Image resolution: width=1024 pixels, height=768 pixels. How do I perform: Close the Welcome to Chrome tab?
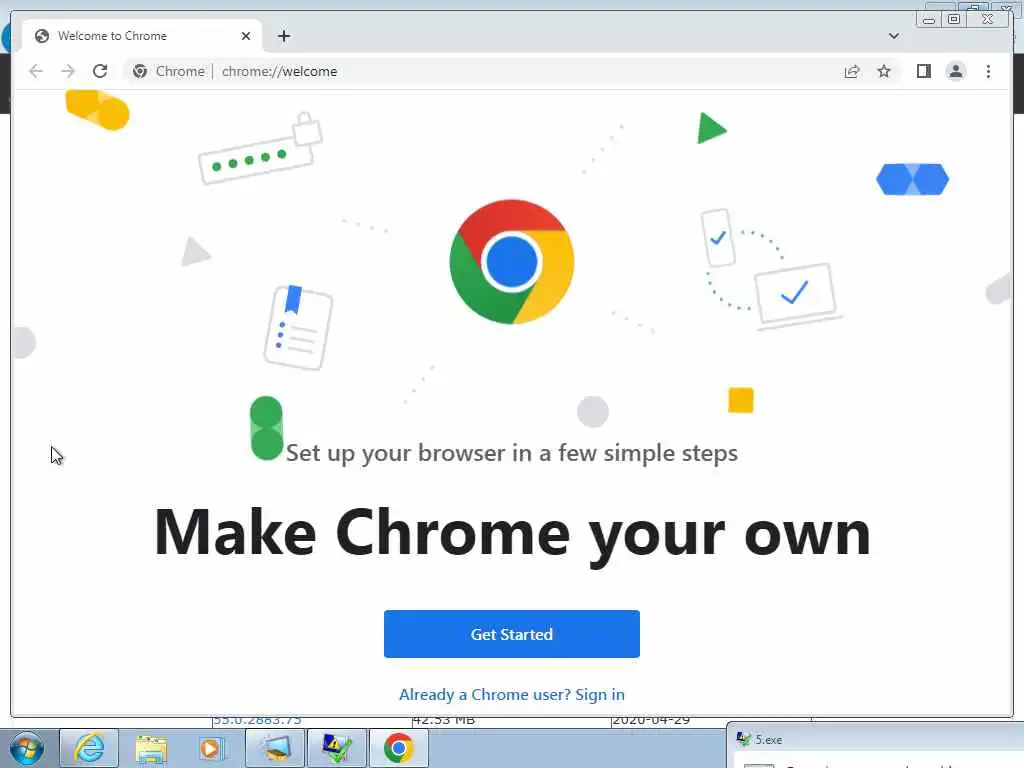[x=246, y=36]
